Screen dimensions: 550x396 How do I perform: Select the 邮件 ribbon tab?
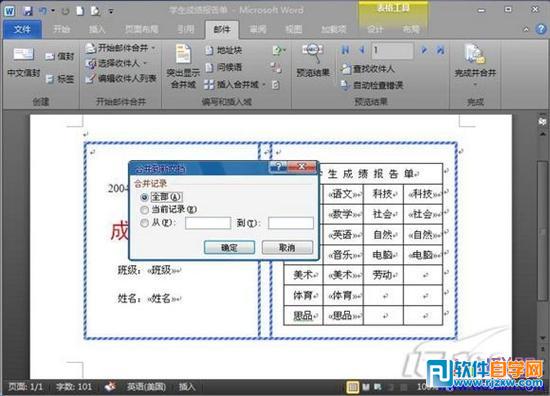point(222,29)
